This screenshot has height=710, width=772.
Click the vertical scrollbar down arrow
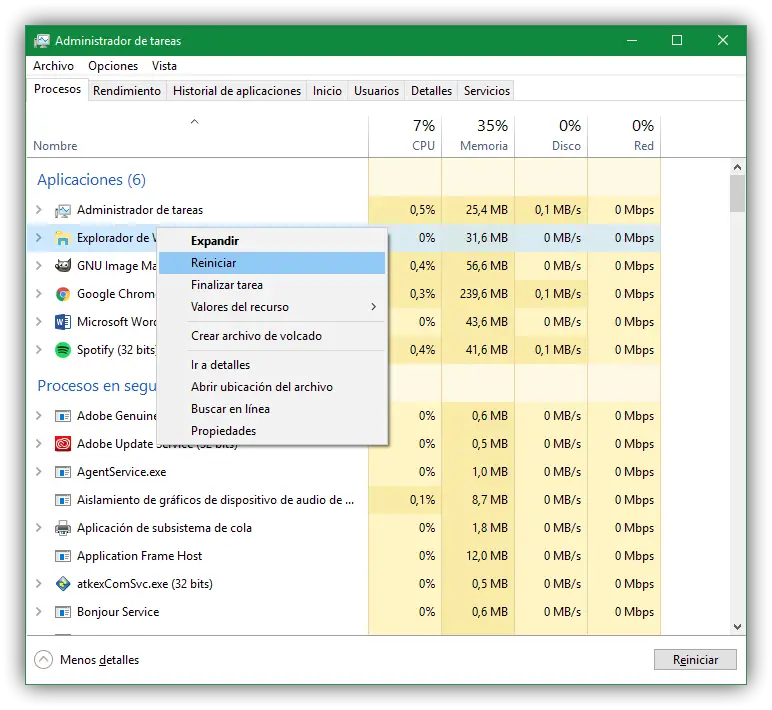click(x=737, y=626)
